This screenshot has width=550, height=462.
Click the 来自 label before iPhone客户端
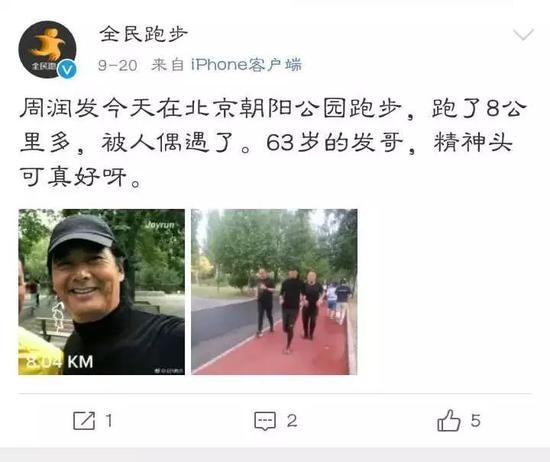pos(168,65)
